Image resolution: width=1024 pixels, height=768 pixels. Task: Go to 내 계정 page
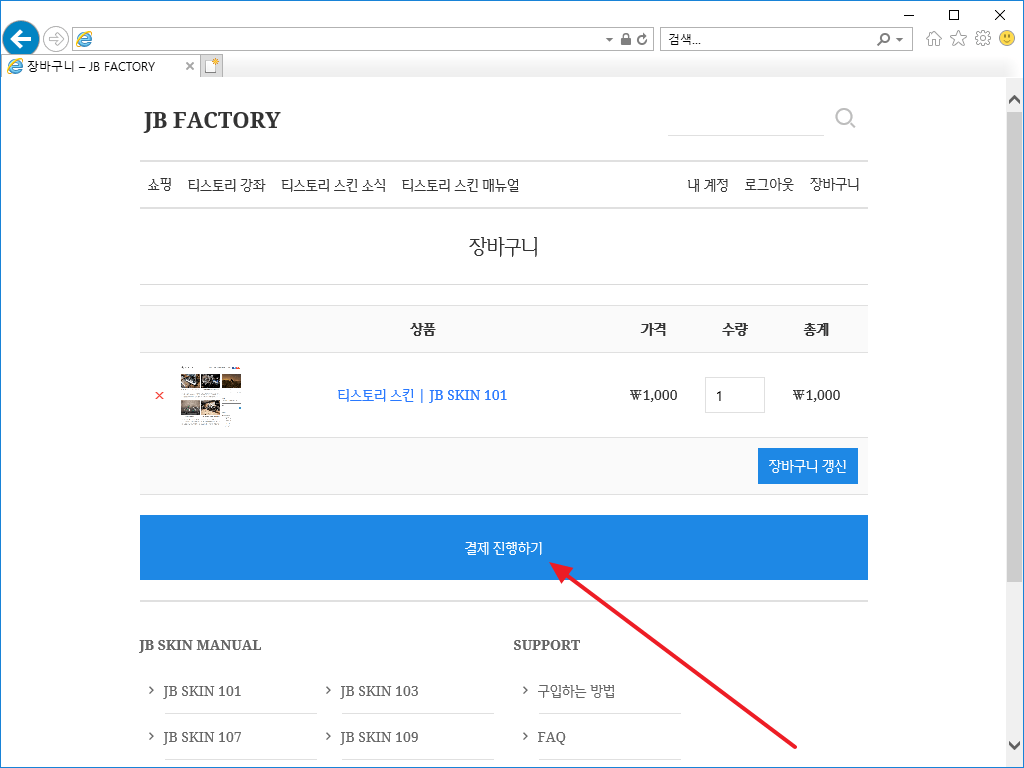pyautogui.click(x=708, y=185)
